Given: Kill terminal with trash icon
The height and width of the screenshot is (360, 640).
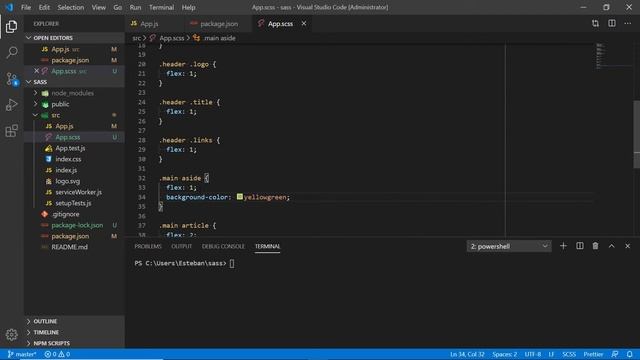Looking at the screenshot, I should (x=596, y=246).
